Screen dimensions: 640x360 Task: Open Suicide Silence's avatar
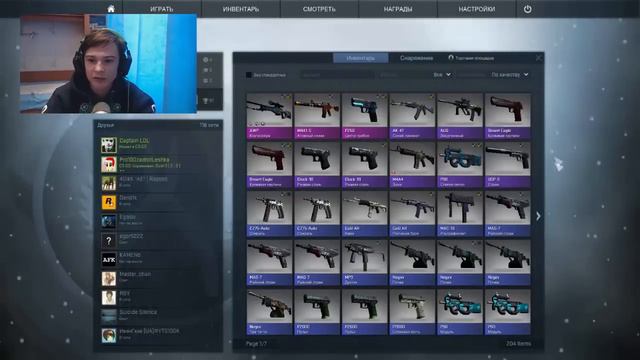[x=109, y=317]
